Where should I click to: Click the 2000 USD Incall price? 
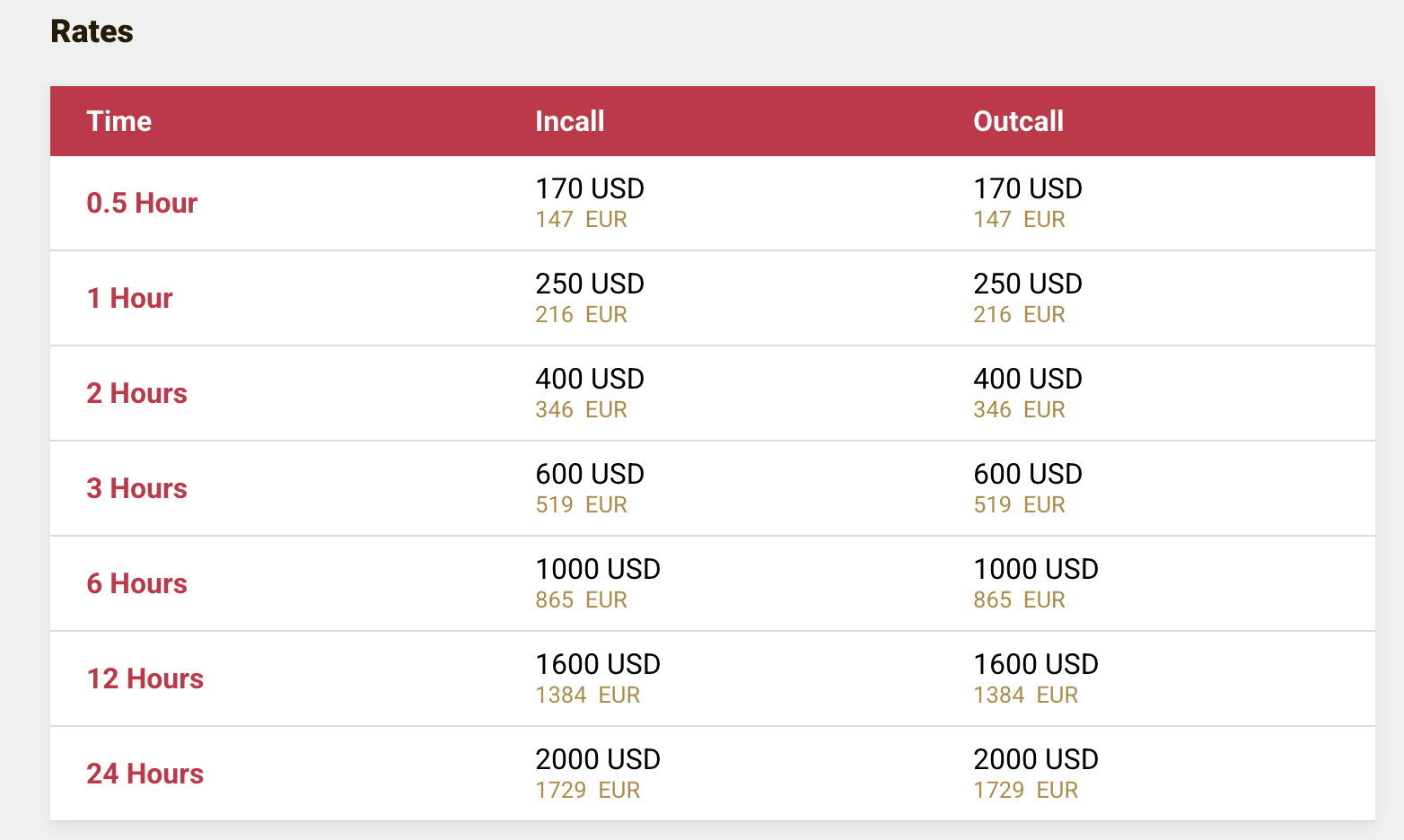pyautogui.click(x=598, y=759)
